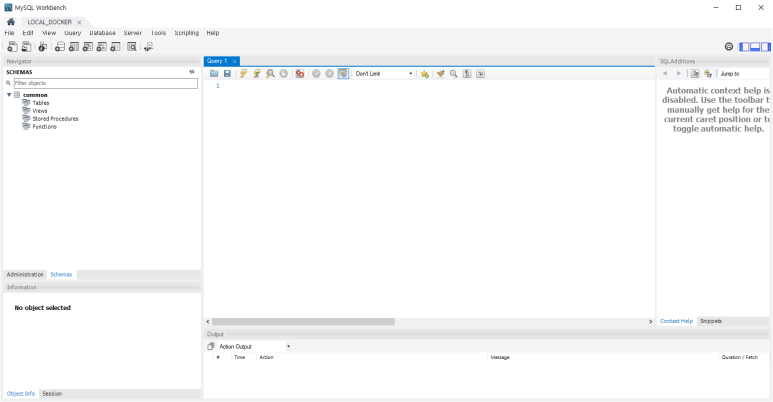Close the LOCAL_DOCKER connection tab
This screenshot has height=402, width=773.
pos(79,22)
